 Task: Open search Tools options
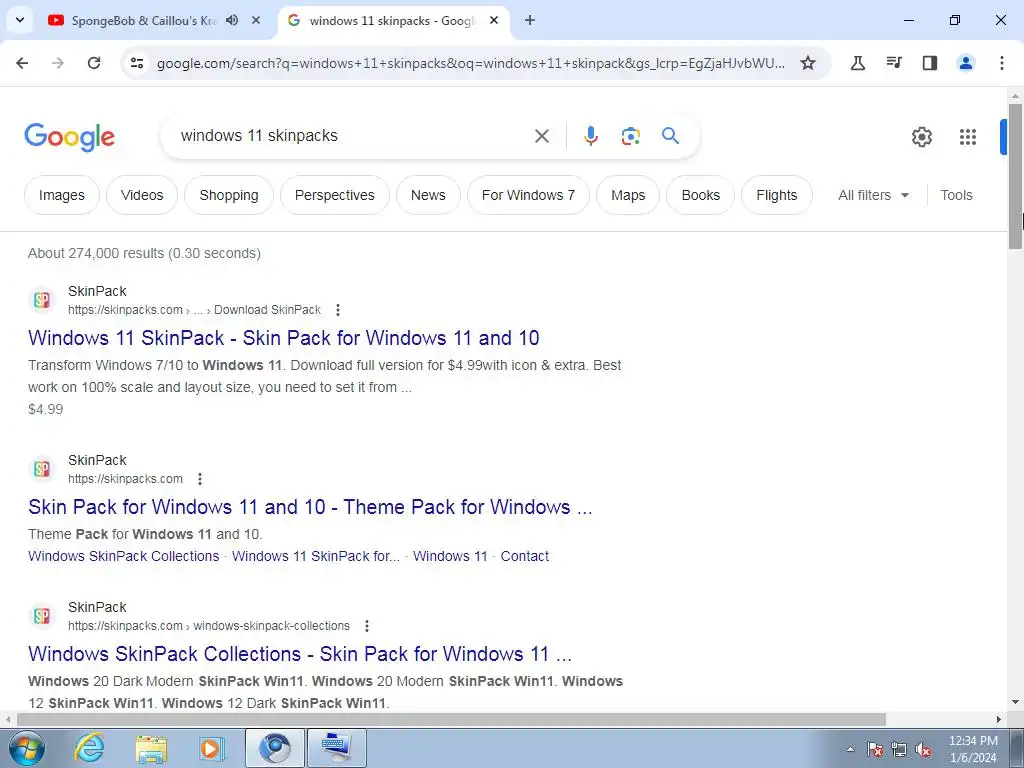point(956,195)
